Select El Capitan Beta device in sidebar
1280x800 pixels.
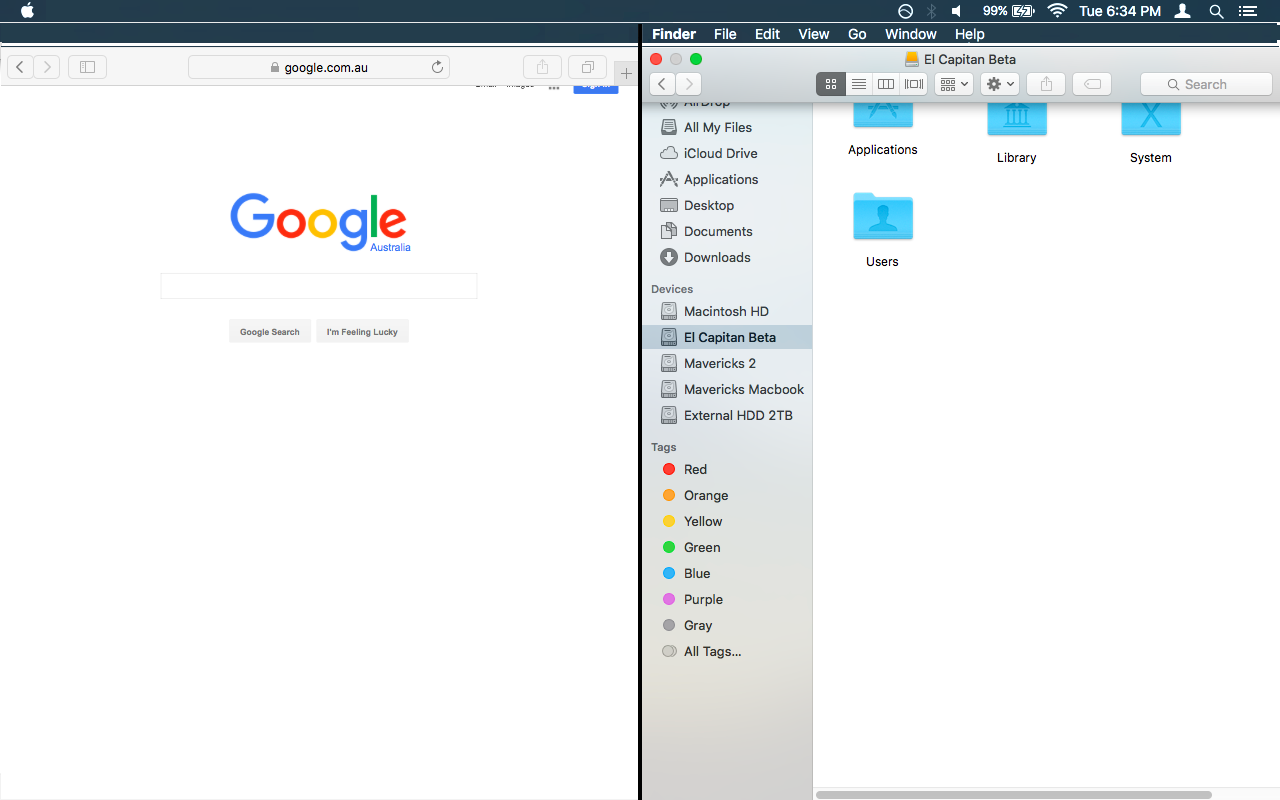pyautogui.click(x=727, y=337)
